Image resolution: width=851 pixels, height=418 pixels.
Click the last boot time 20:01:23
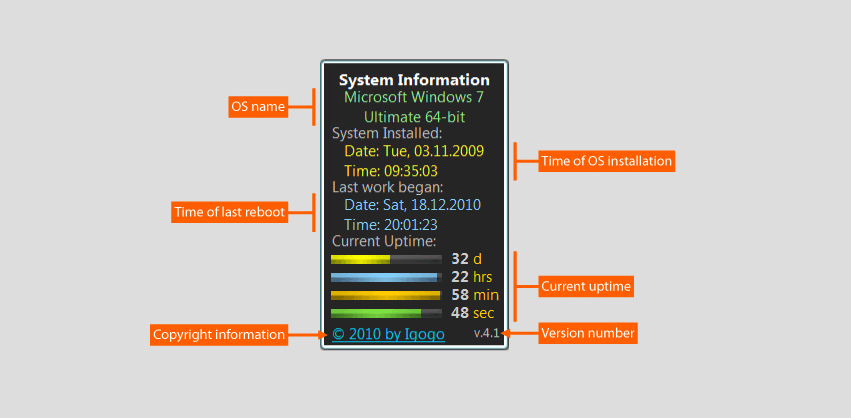coord(377,224)
